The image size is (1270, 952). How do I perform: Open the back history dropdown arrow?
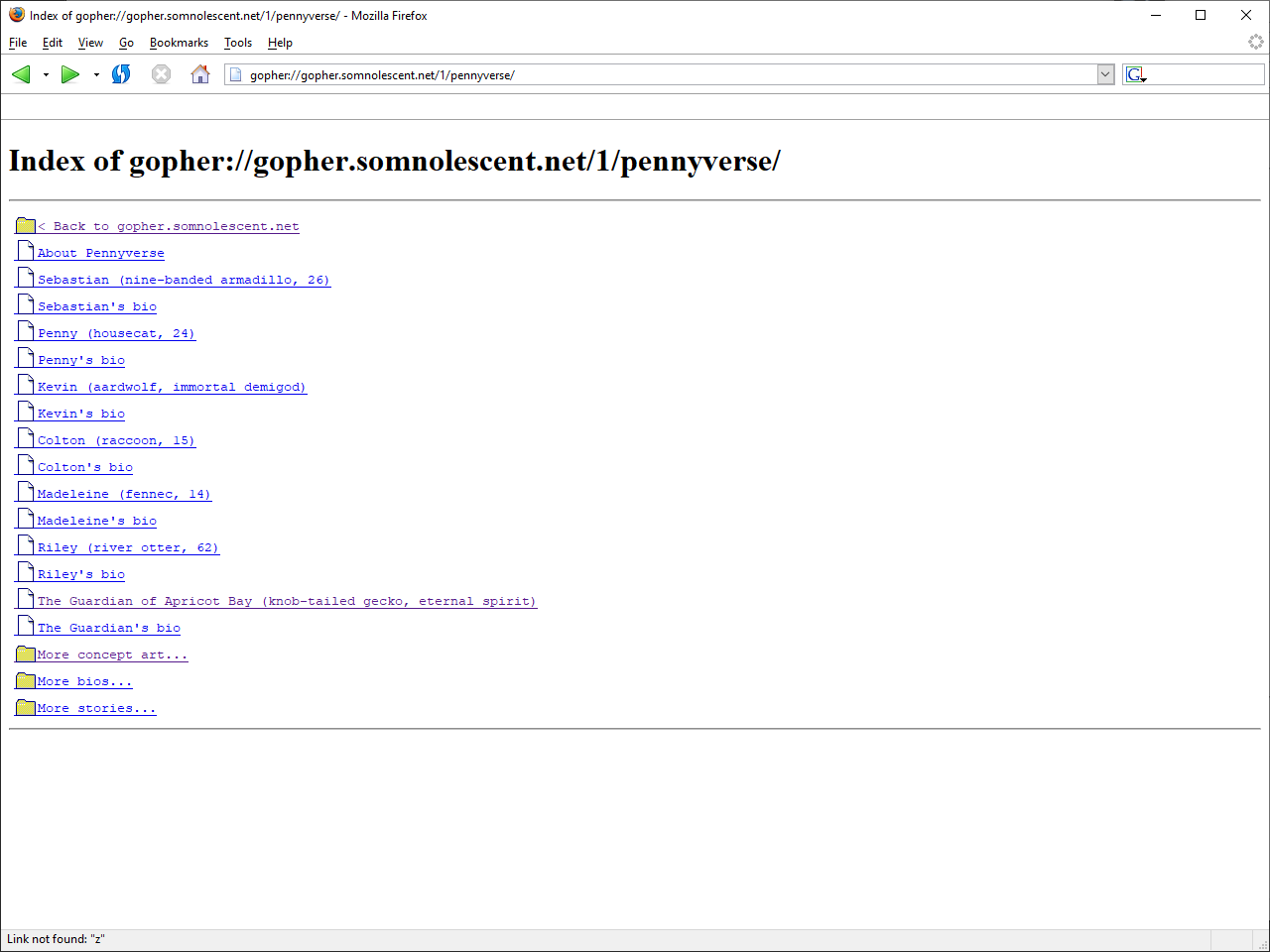point(46,75)
